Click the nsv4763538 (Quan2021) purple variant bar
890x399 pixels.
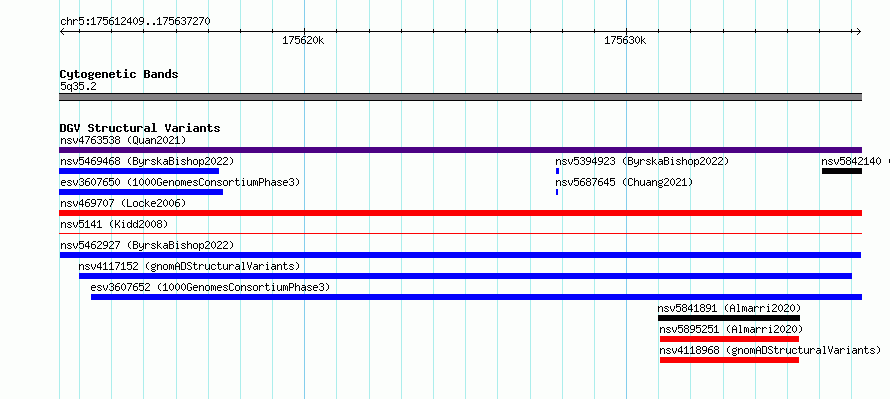[460, 150]
